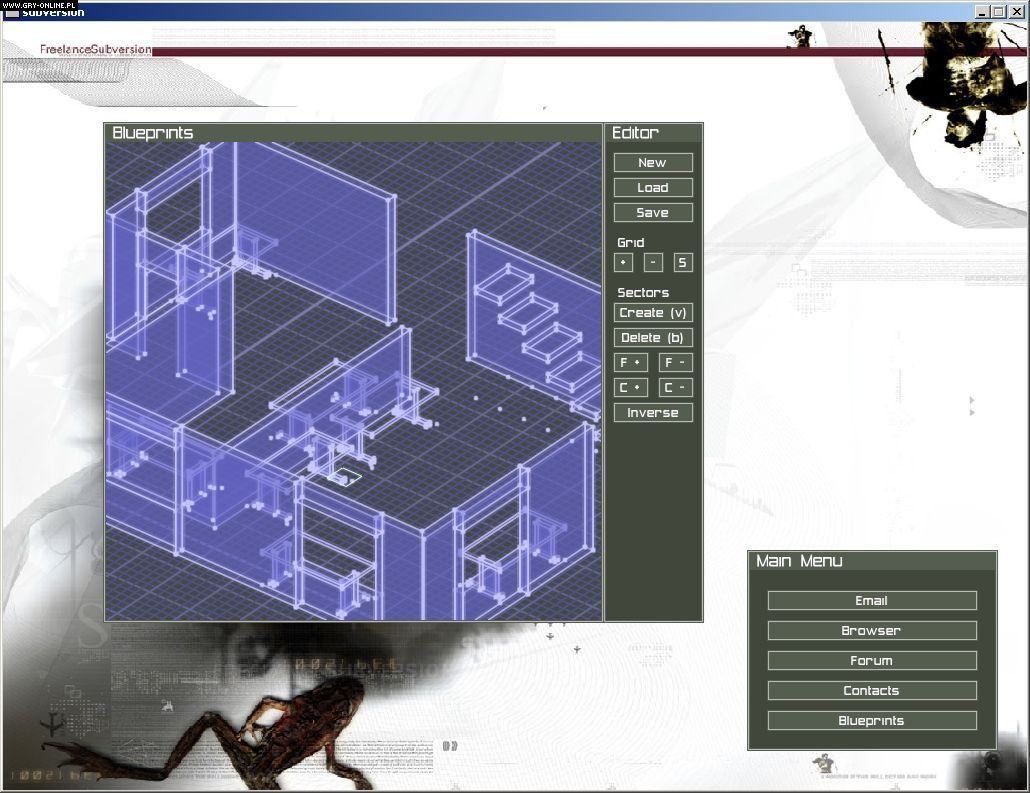Click Create (v) under Sectors
1030x793 pixels.
[653, 313]
